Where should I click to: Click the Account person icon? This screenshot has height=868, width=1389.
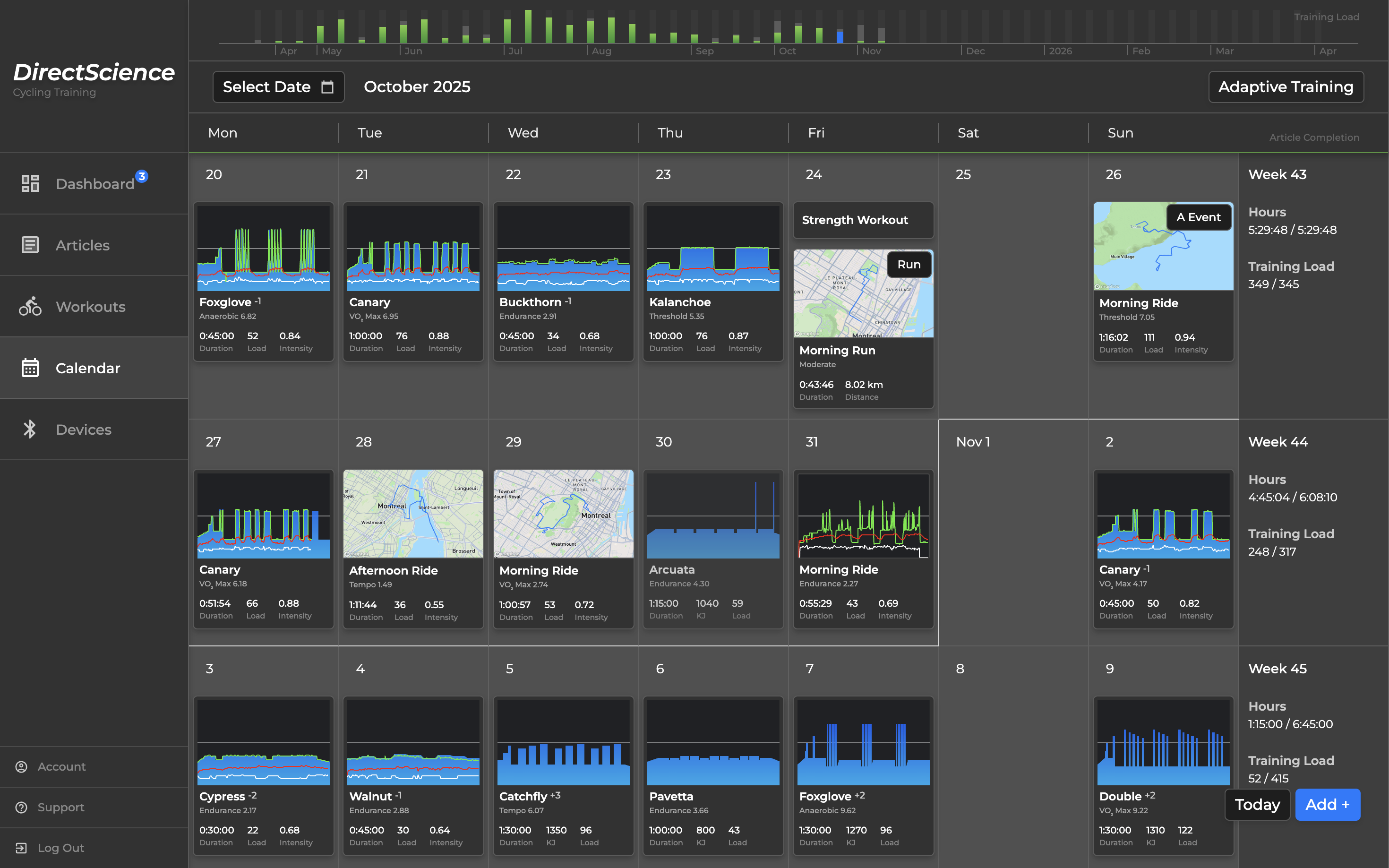point(21,767)
